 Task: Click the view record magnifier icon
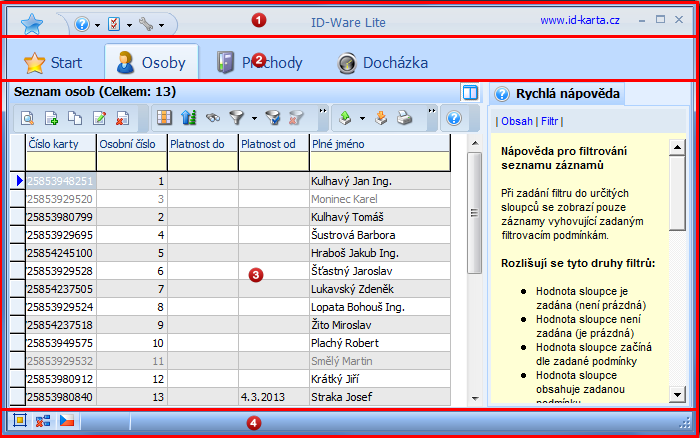coord(28,118)
